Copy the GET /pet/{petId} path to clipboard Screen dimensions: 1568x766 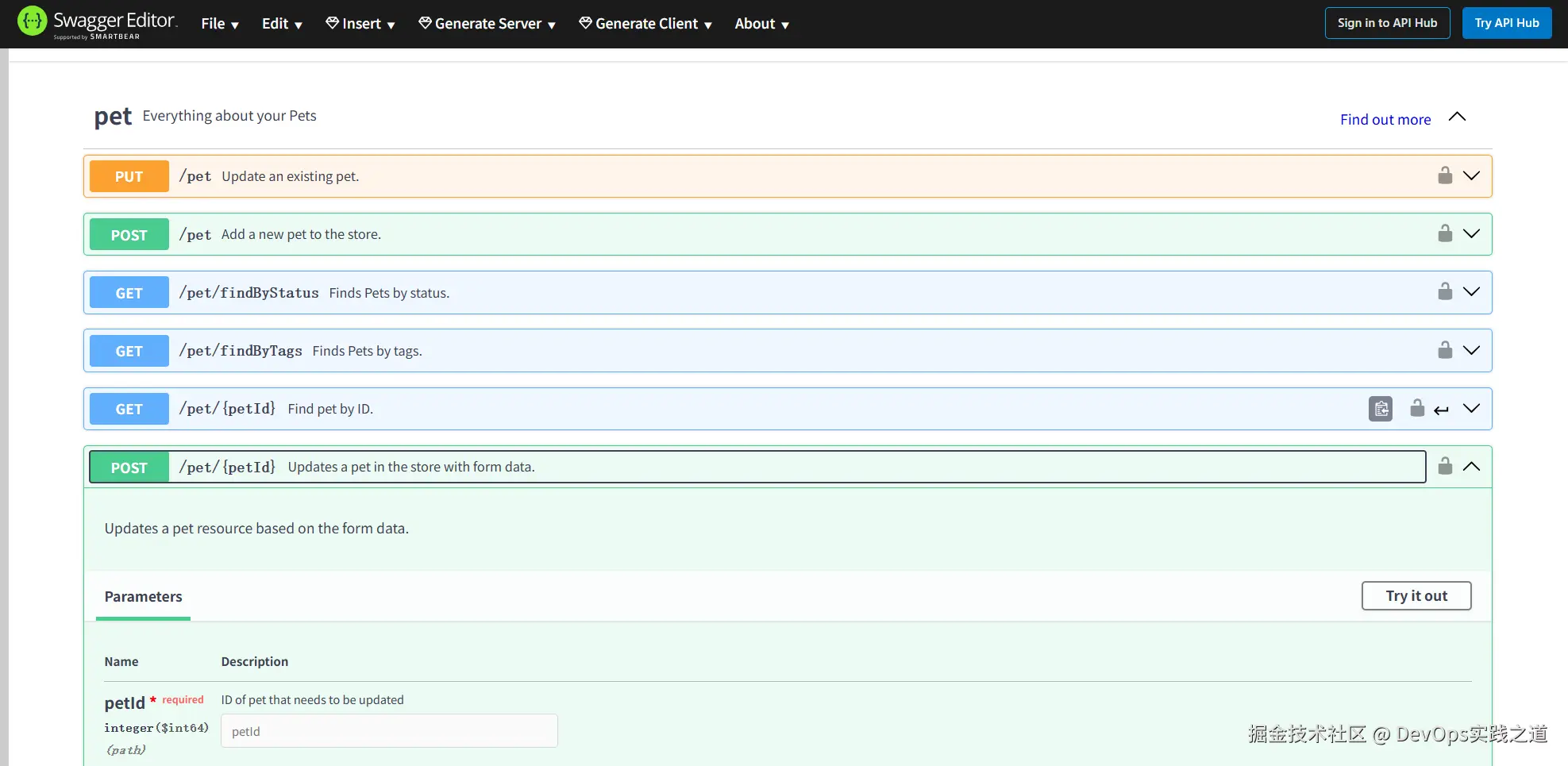(x=1381, y=409)
